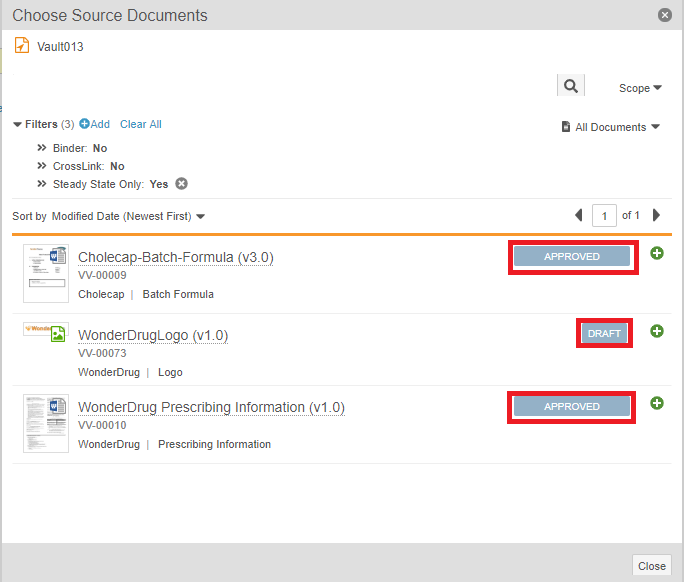Close the Choose Source Documents dialog via X
The width and height of the screenshot is (685, 582).
[664, 15]
